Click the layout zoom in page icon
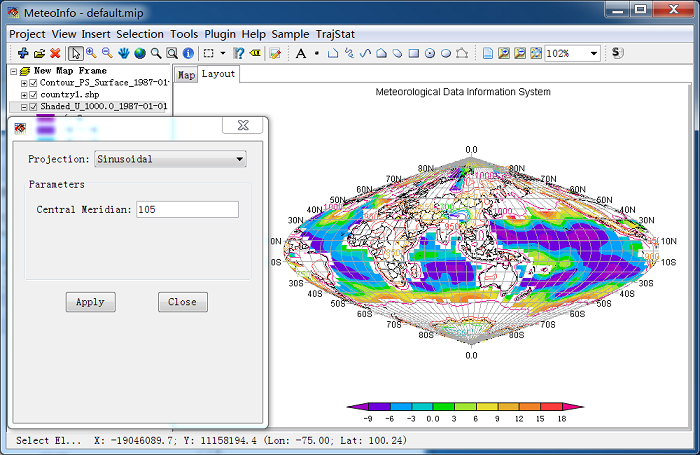 504,53
